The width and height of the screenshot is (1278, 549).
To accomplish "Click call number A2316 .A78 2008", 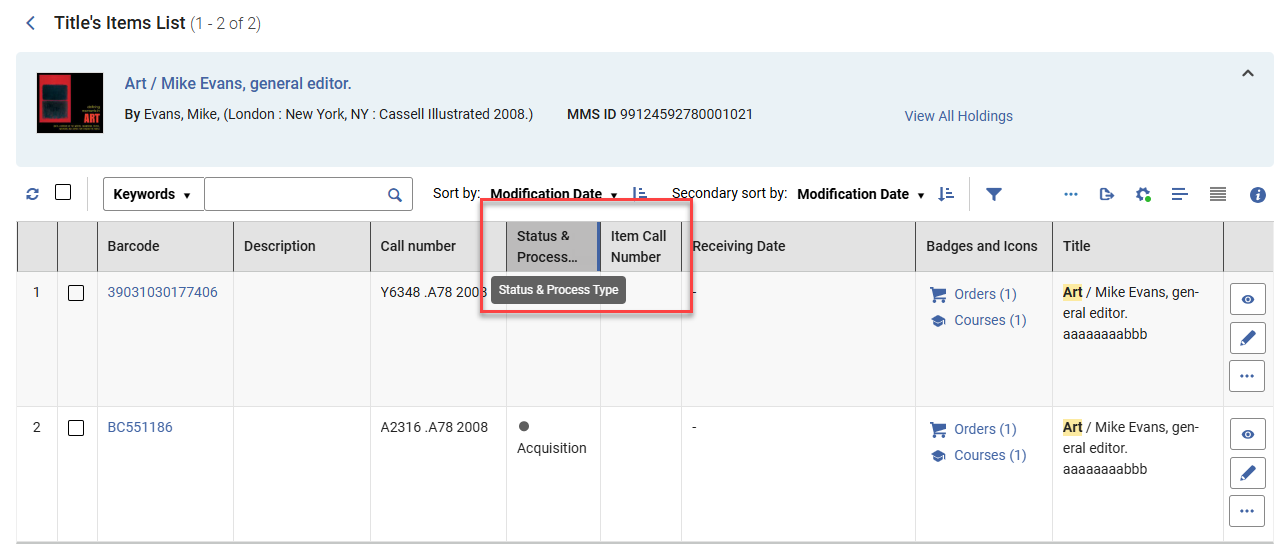I will (x=434, y=427).
